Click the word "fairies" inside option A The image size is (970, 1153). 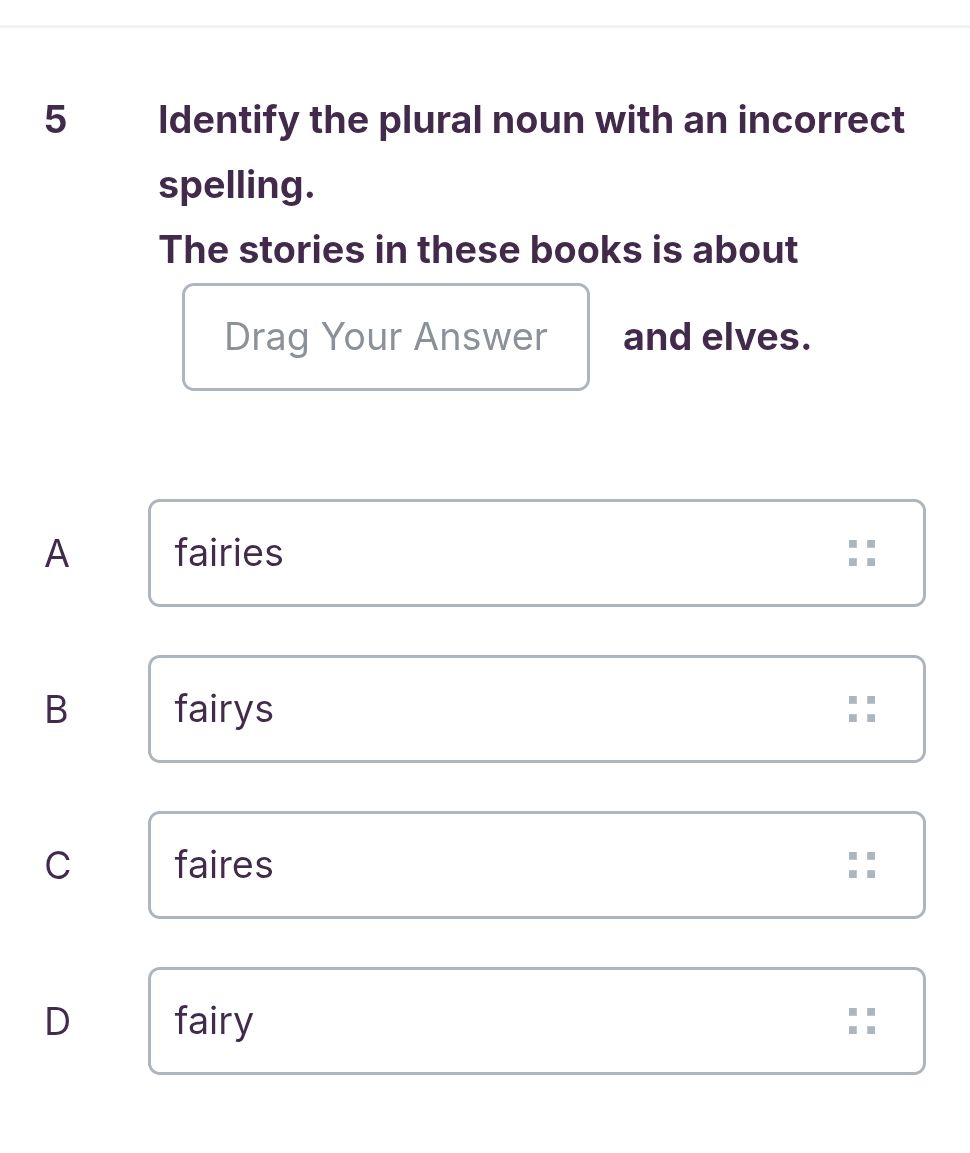[x=228, y=553]
